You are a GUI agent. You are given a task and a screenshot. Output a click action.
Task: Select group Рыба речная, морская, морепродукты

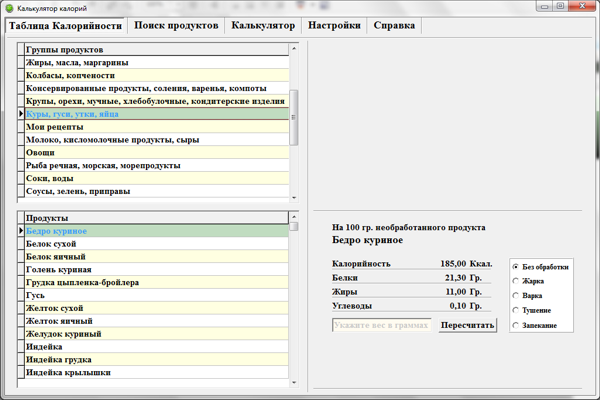(x=157, y=165)
